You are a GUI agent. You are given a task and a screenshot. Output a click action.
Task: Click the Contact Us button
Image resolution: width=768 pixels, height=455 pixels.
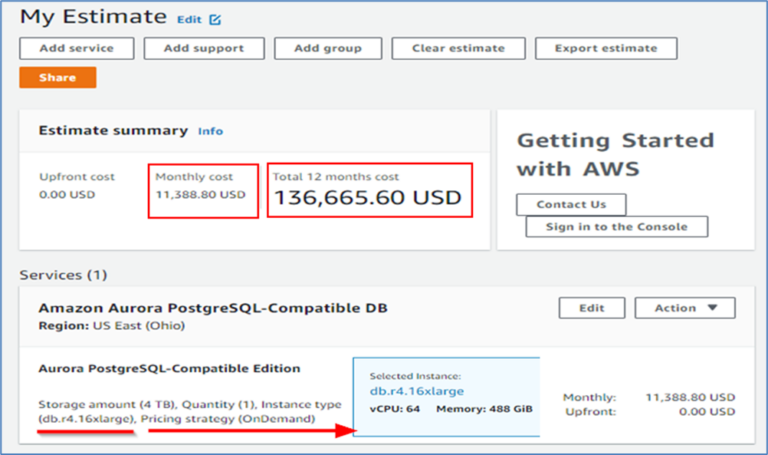click(571, 204)
